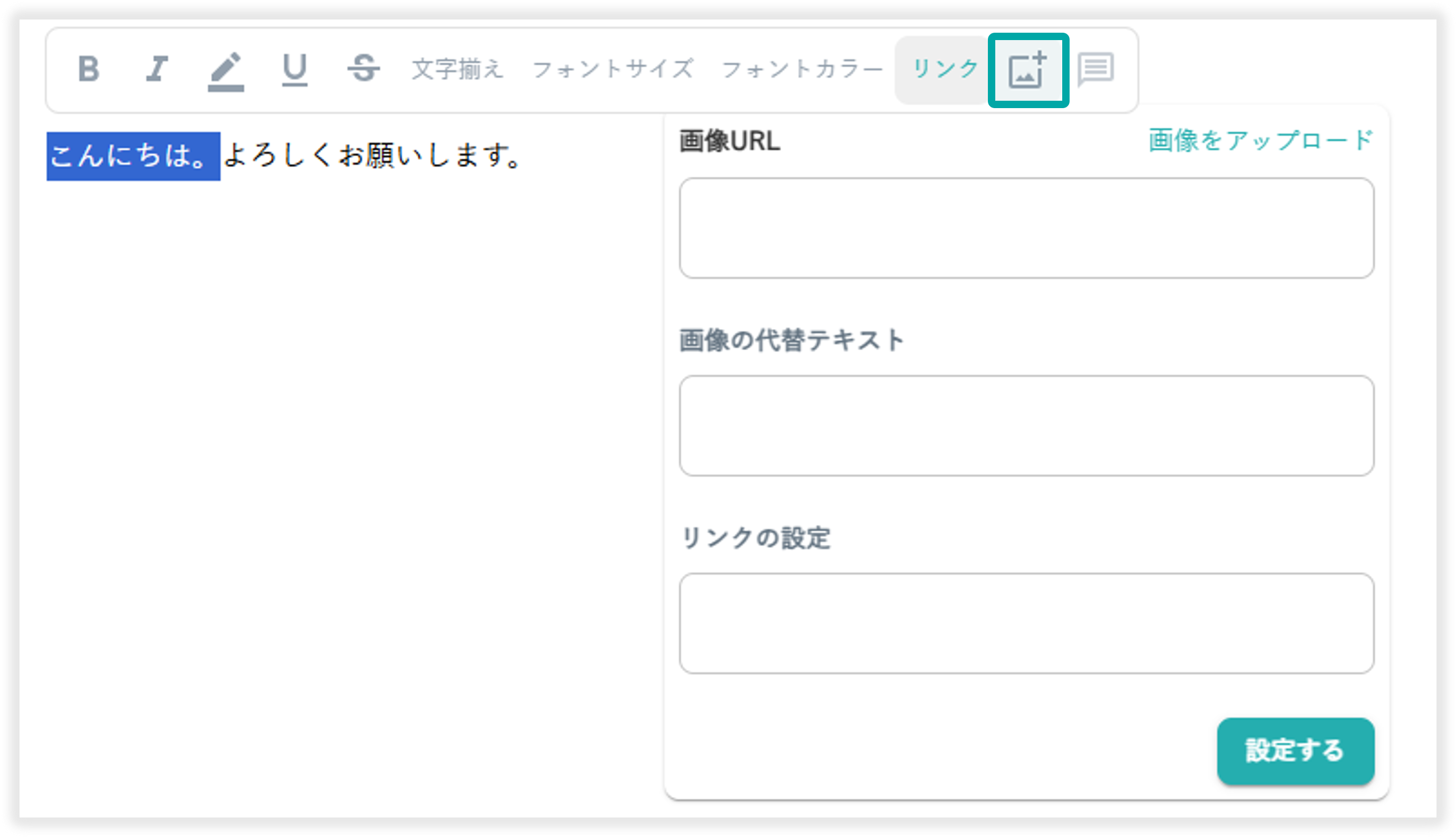Select the highlighter marker tool
Screen dimensions: 1456x837
(225, 71)
